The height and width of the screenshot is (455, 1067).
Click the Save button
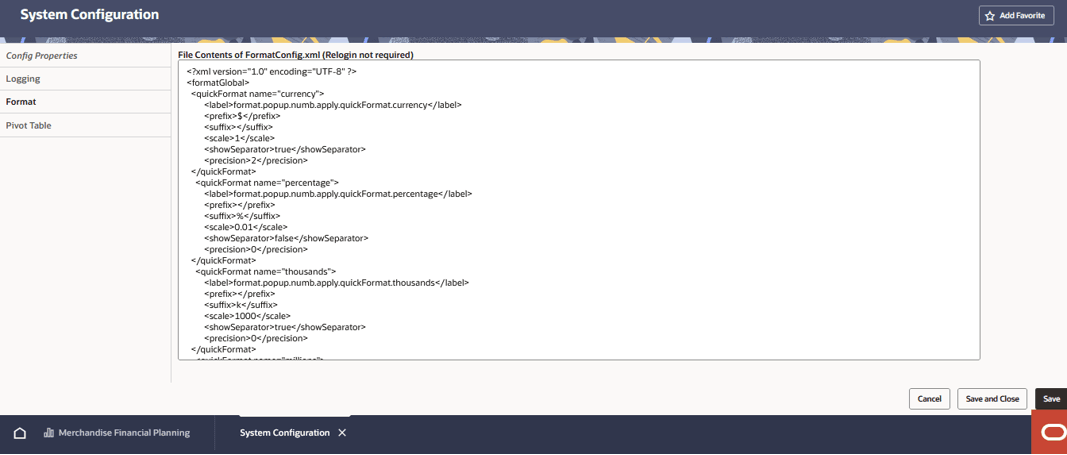(1051, 399)
